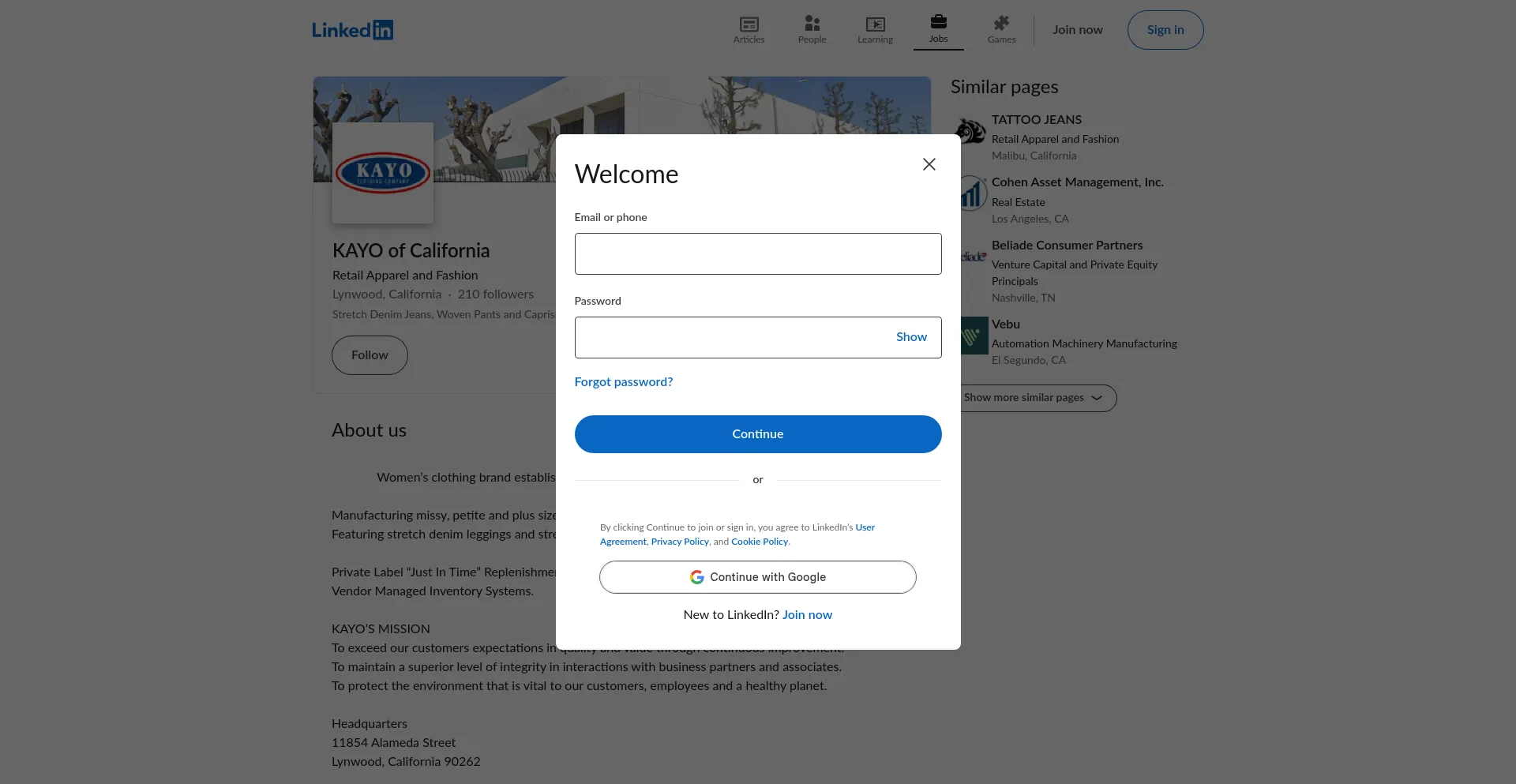Open the Articles nav icon
The image size is (1516, 784).
749,30
